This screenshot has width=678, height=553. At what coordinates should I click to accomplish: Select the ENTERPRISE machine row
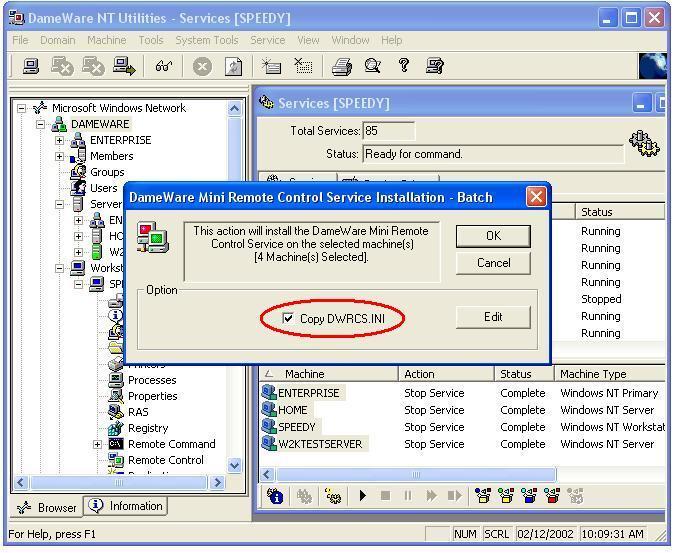[x=463, y=393]
